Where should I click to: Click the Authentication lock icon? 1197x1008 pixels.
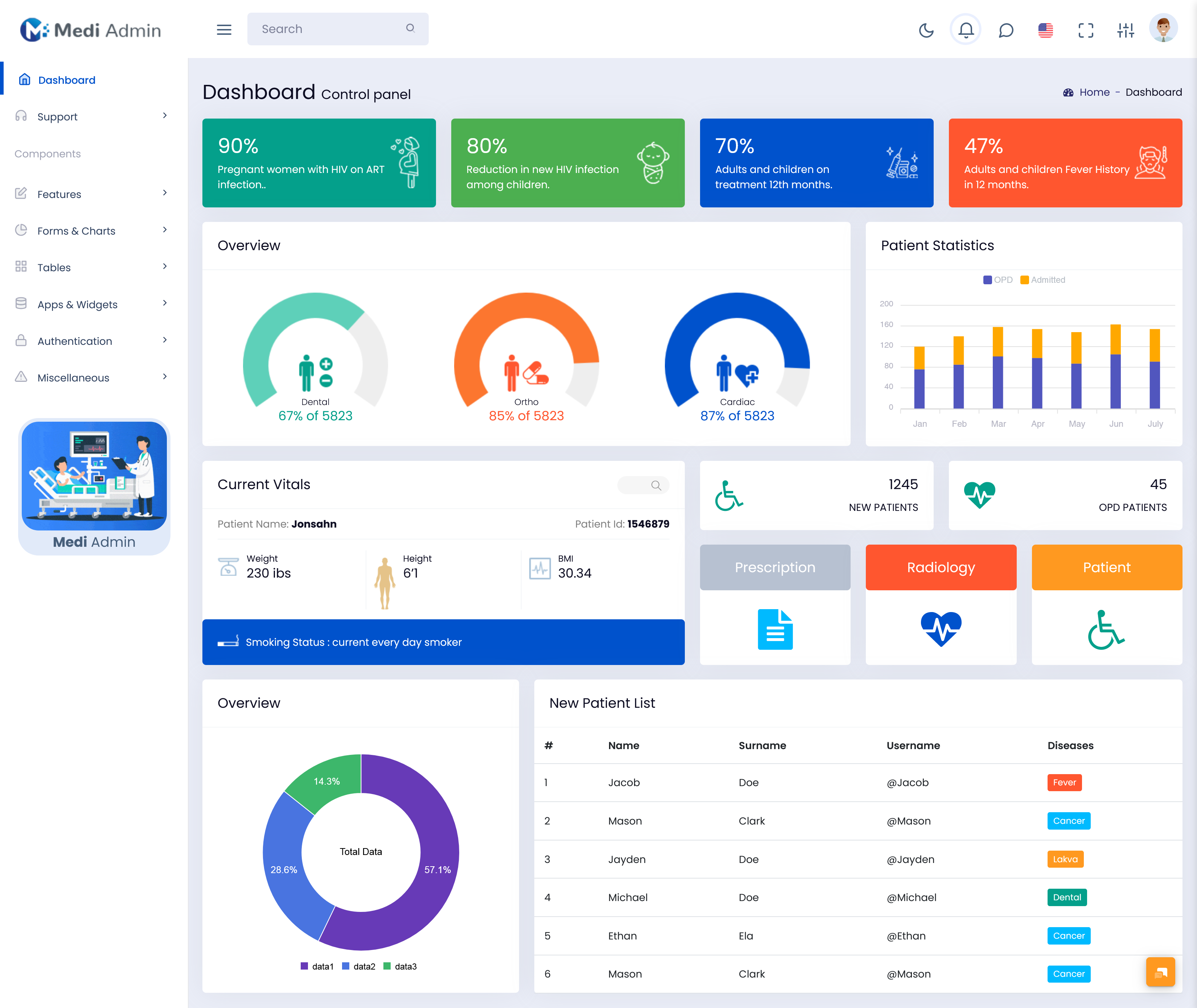click(x=21, y=340)
